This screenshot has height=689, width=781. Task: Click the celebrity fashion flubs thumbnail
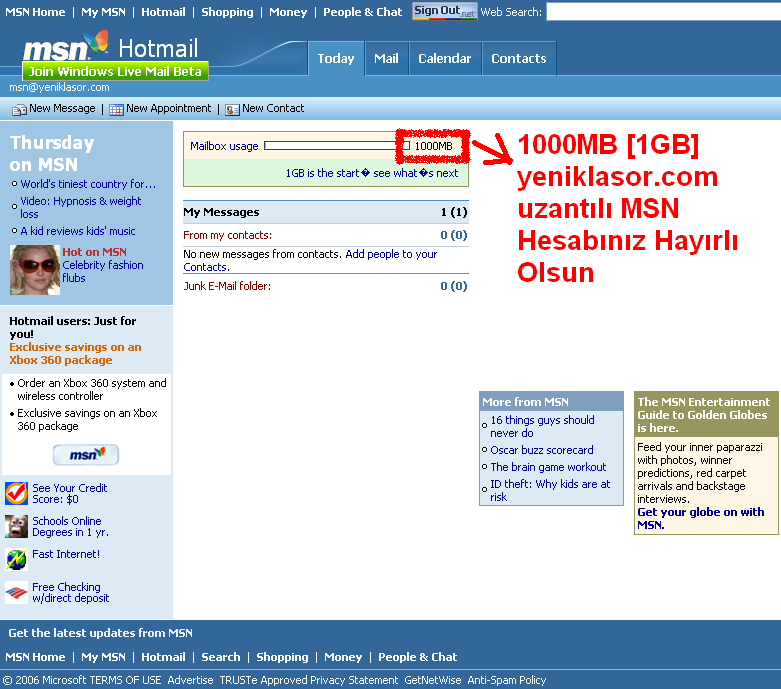click(35, 270)
